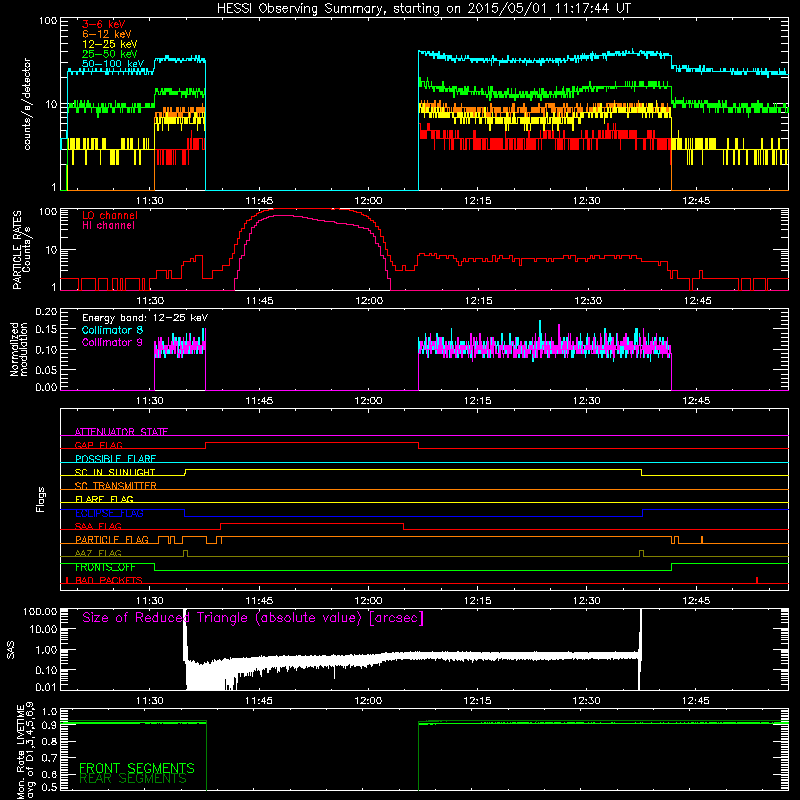Click the '0.7' tick on livetime axis

point(49,758)
